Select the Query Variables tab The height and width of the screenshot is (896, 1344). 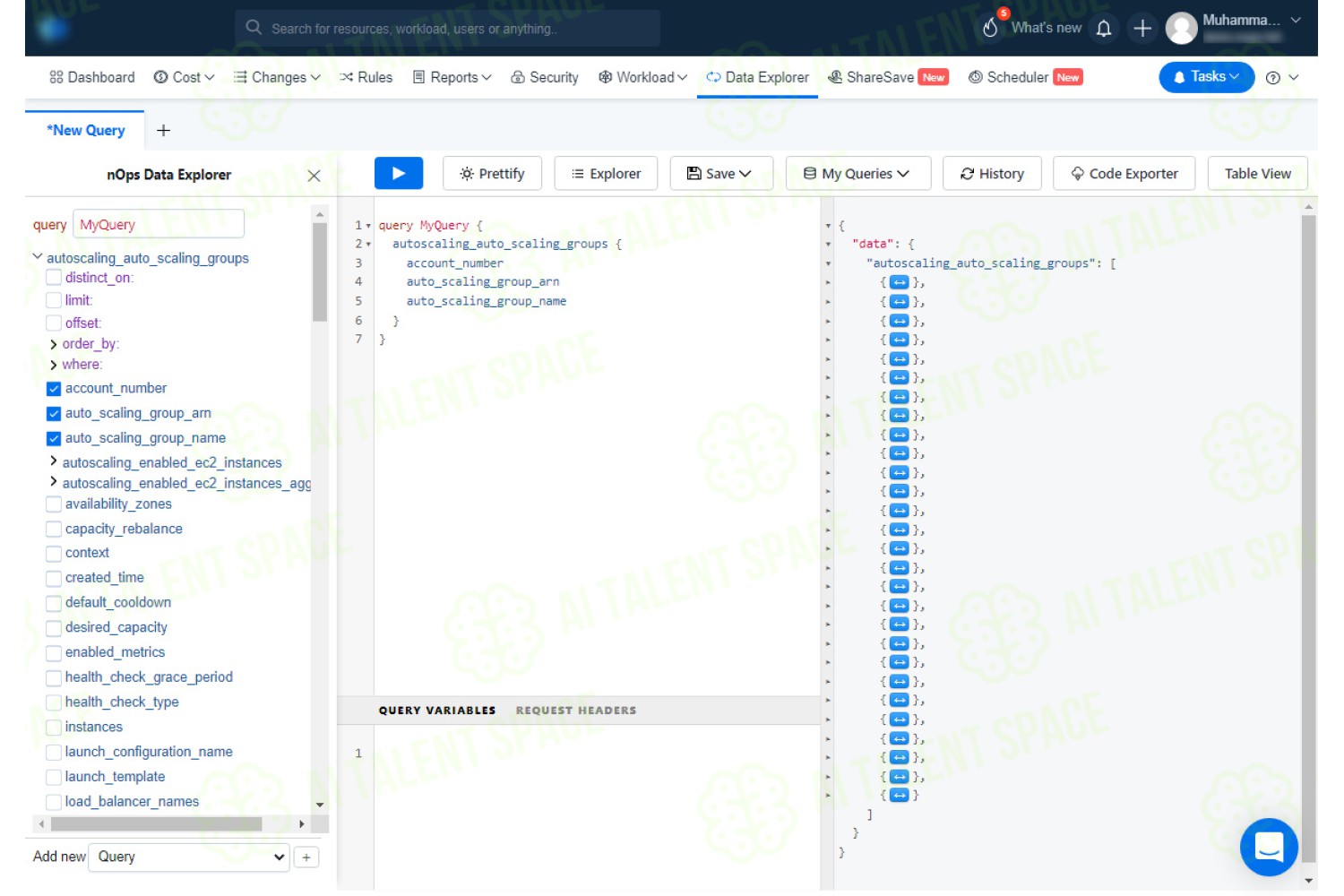point(437,711)
